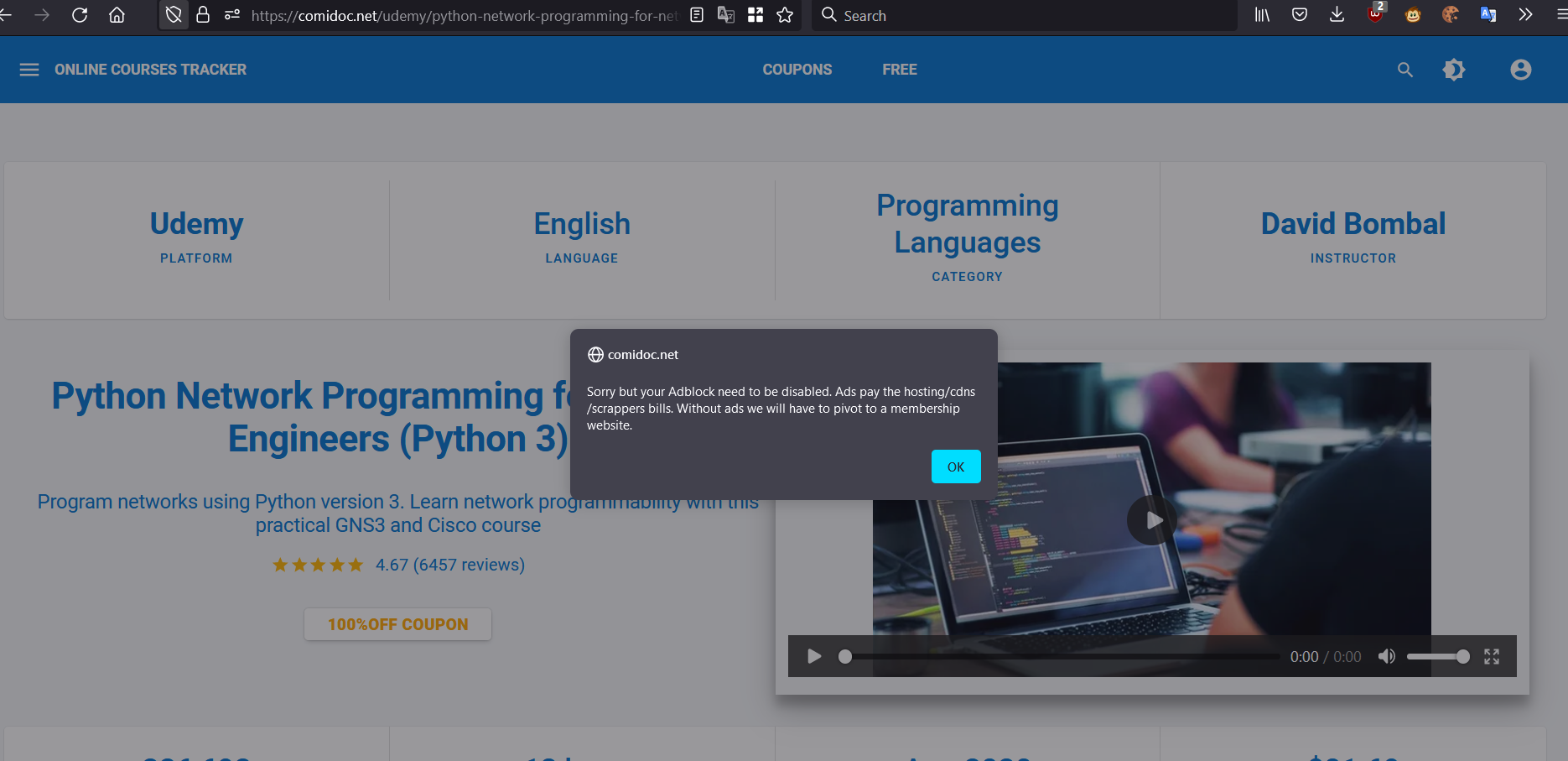Open site permissions icon in address bar

(232, 15)
